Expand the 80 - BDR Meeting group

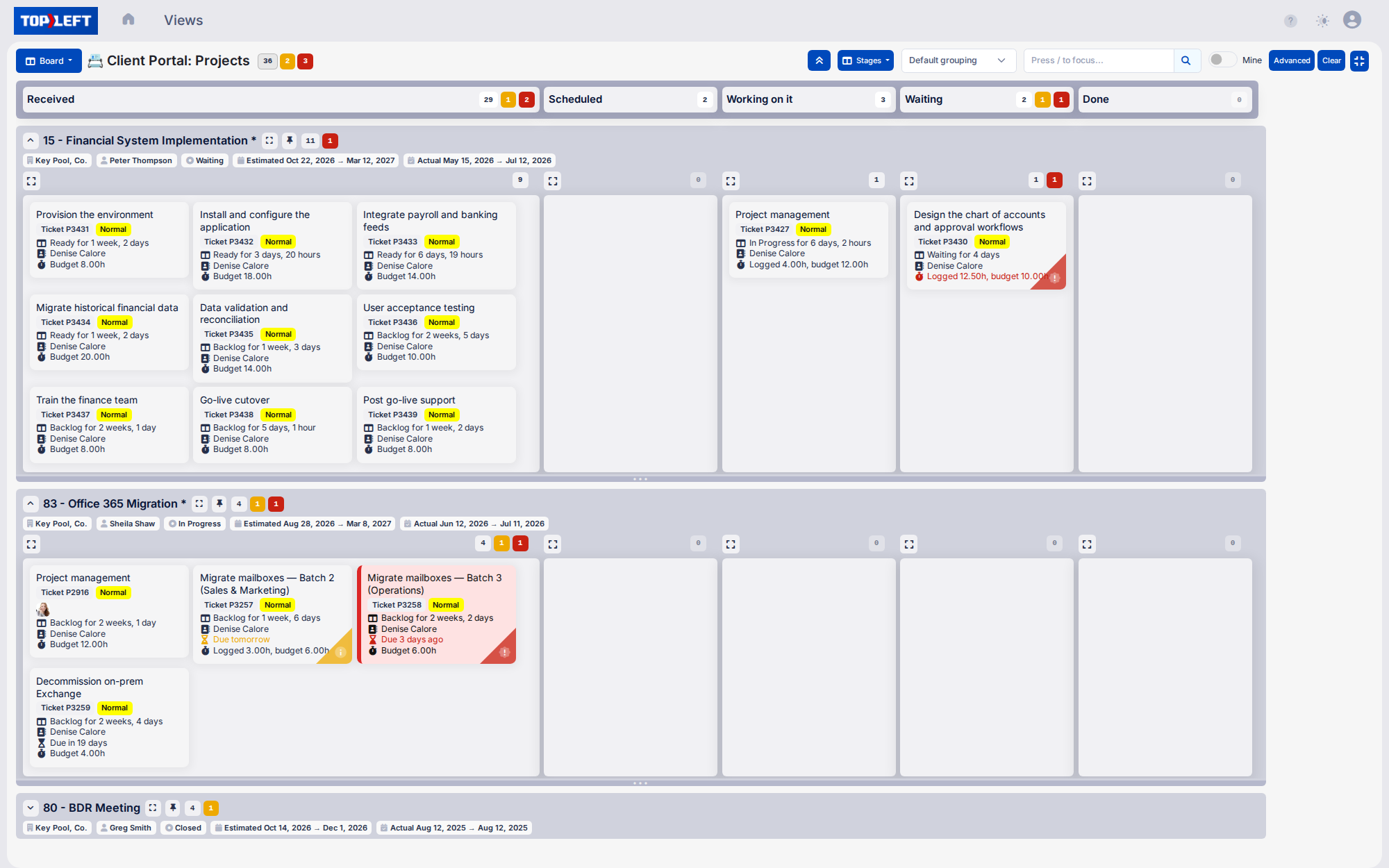point(31,808)
